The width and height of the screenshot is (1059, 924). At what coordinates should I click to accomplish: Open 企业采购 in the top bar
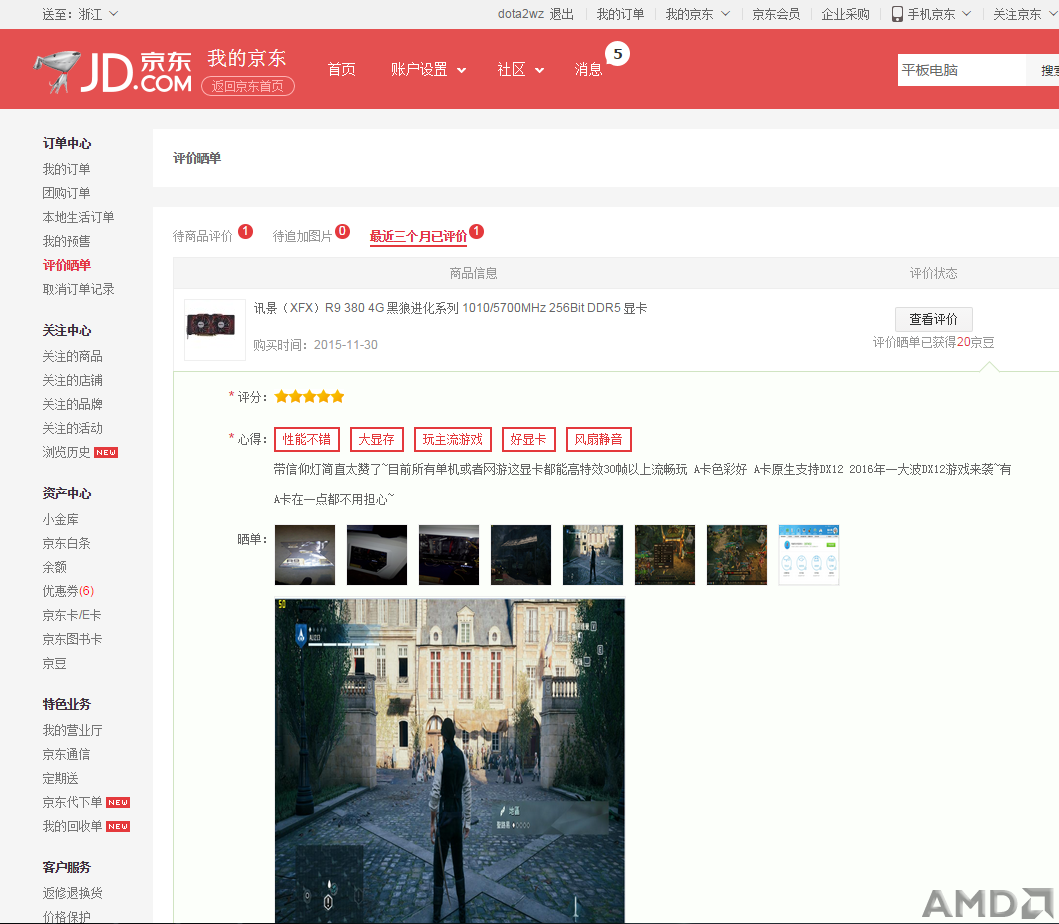pos(846,14)
